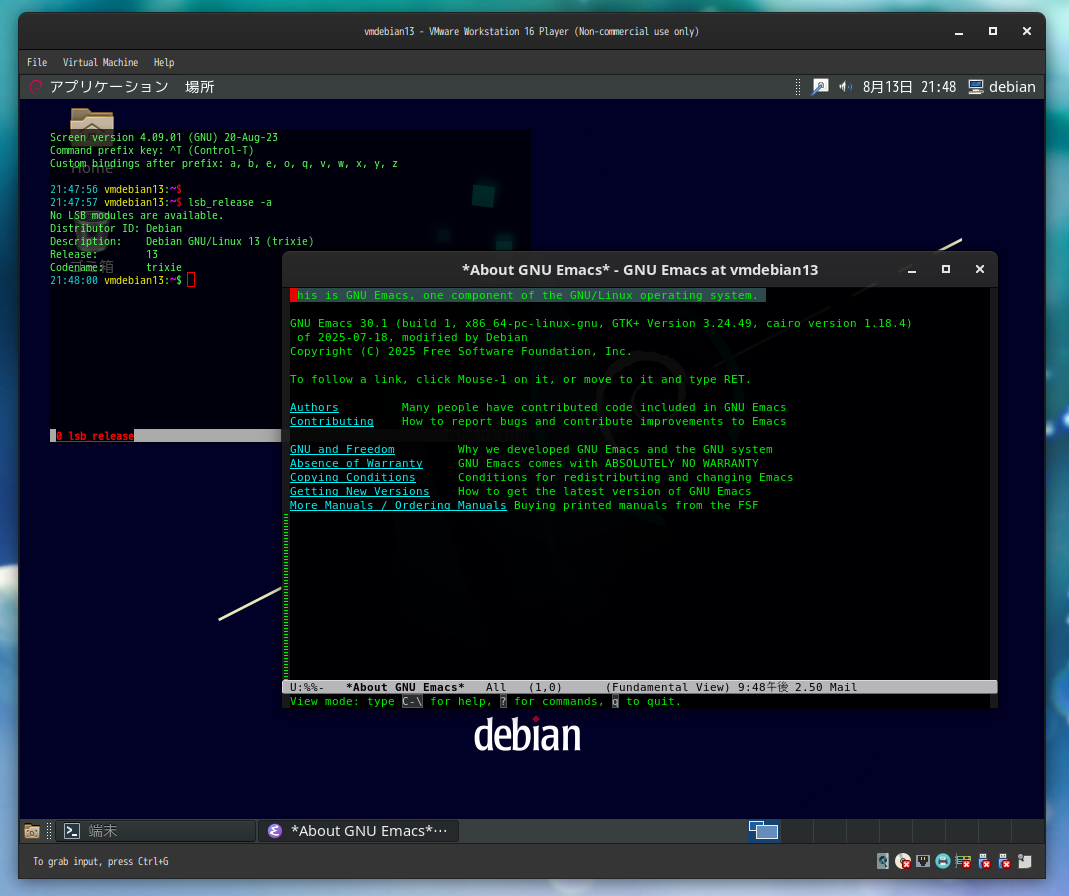The width and height of the screenshot is (1069, 896).
Task: Click the 'View mode: type C-\' echo area text
Action: [x=485, y=702]
